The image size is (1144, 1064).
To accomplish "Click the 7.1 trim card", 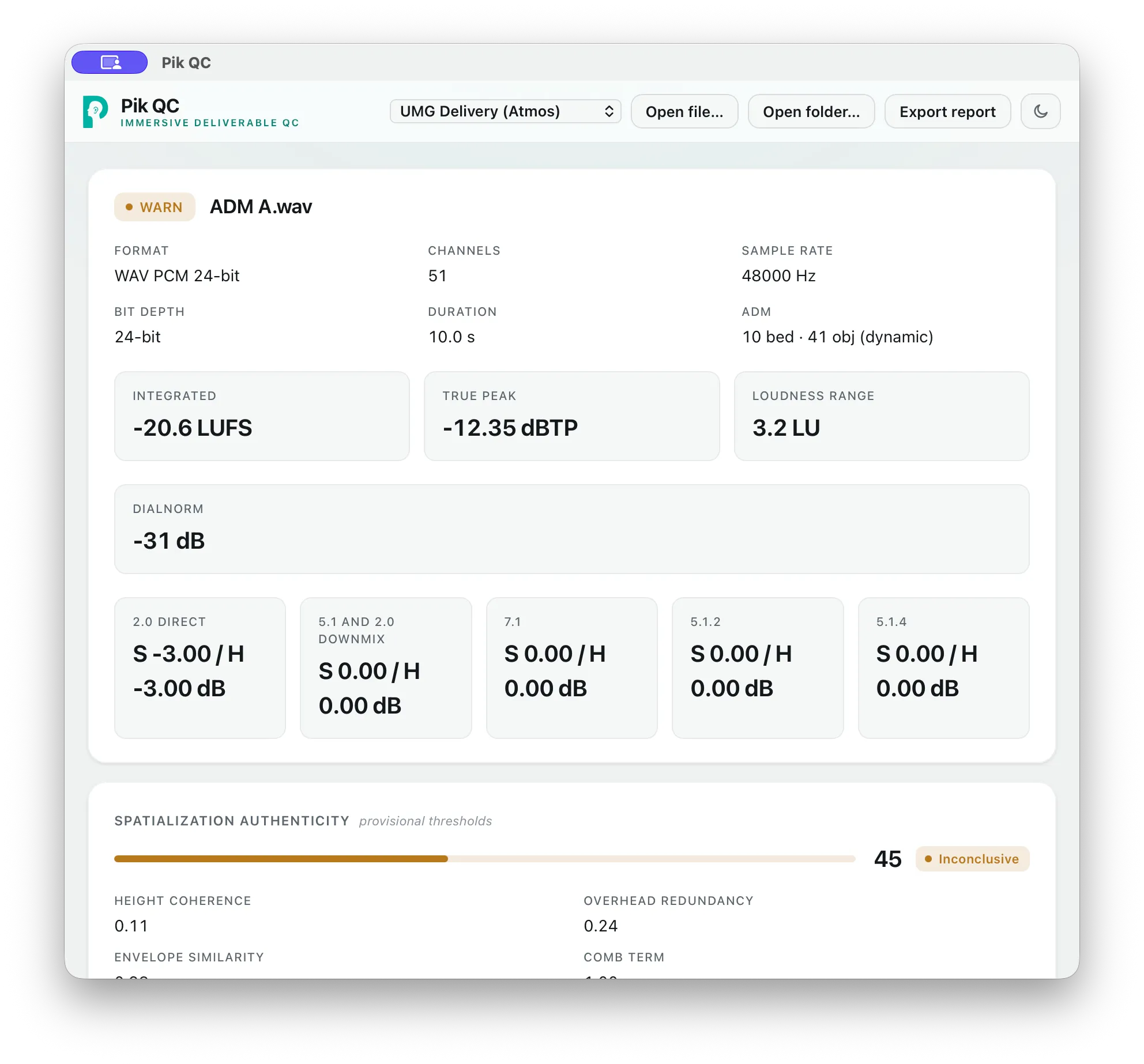I will [571, 668].
